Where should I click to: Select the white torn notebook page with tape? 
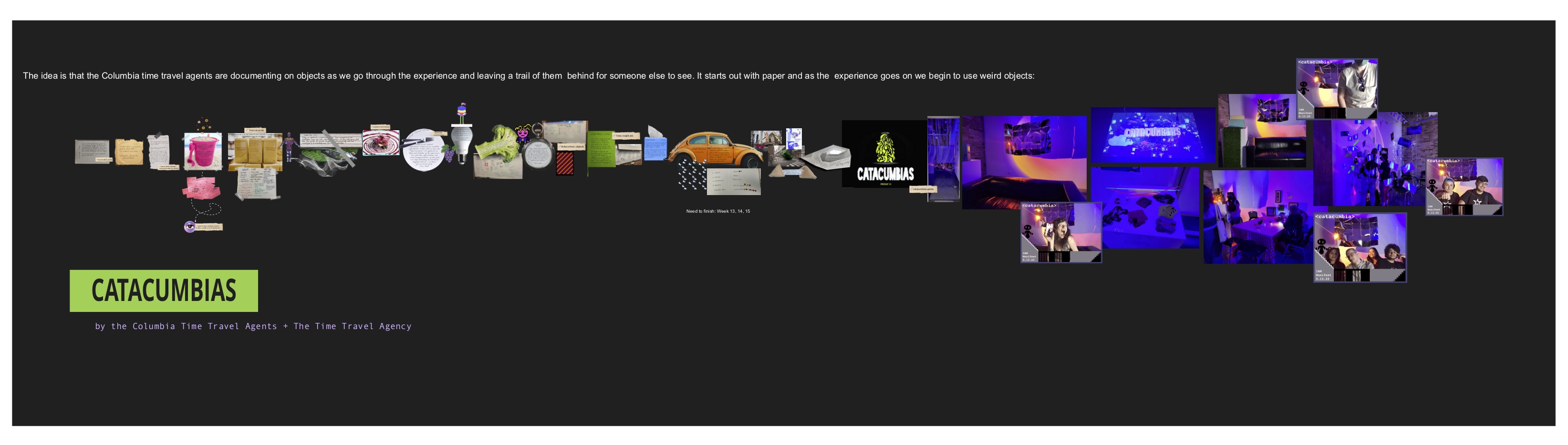click(158, 151)
